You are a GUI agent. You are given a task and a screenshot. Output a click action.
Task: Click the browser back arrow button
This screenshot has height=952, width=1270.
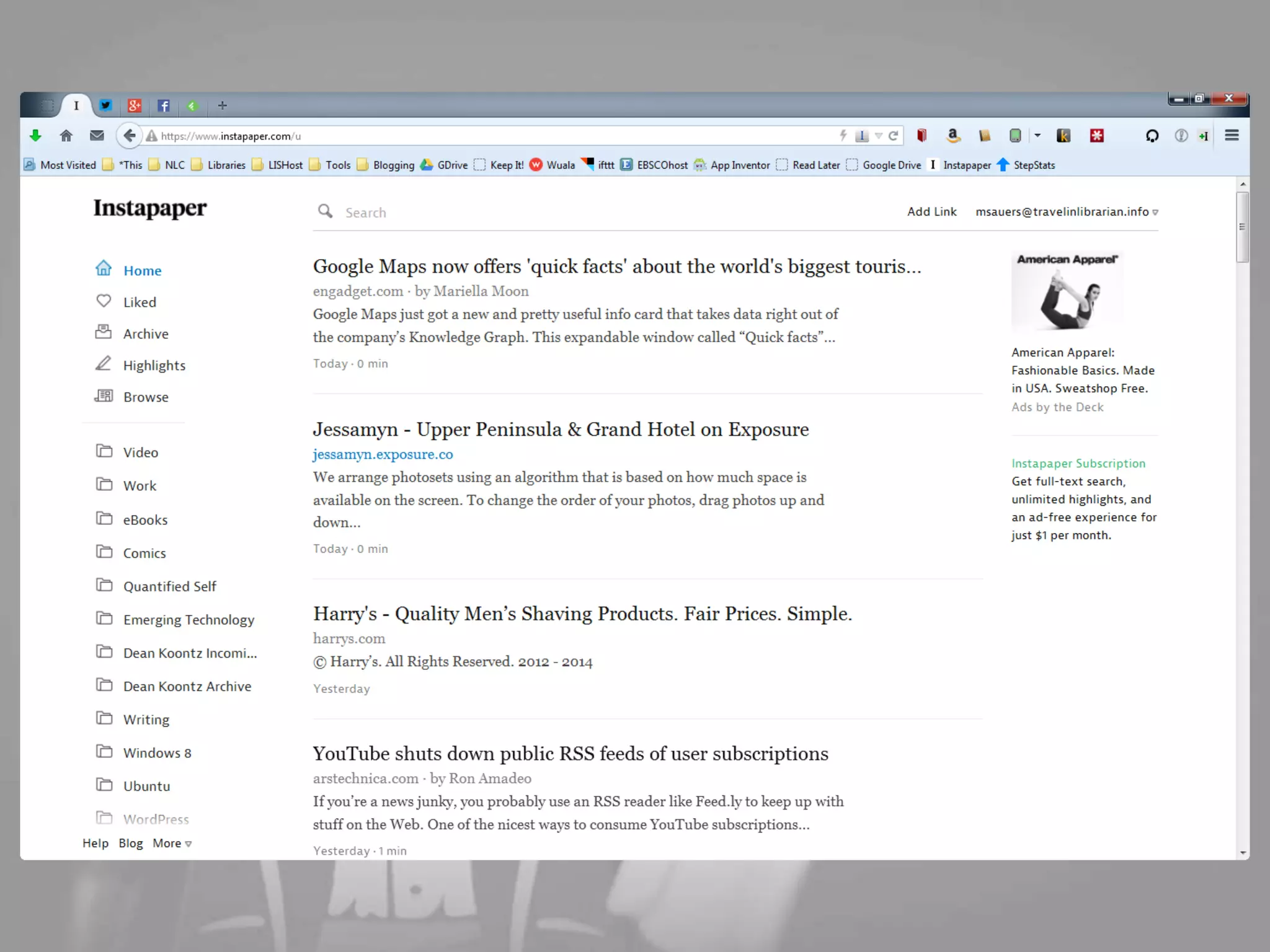click(129, 136)
